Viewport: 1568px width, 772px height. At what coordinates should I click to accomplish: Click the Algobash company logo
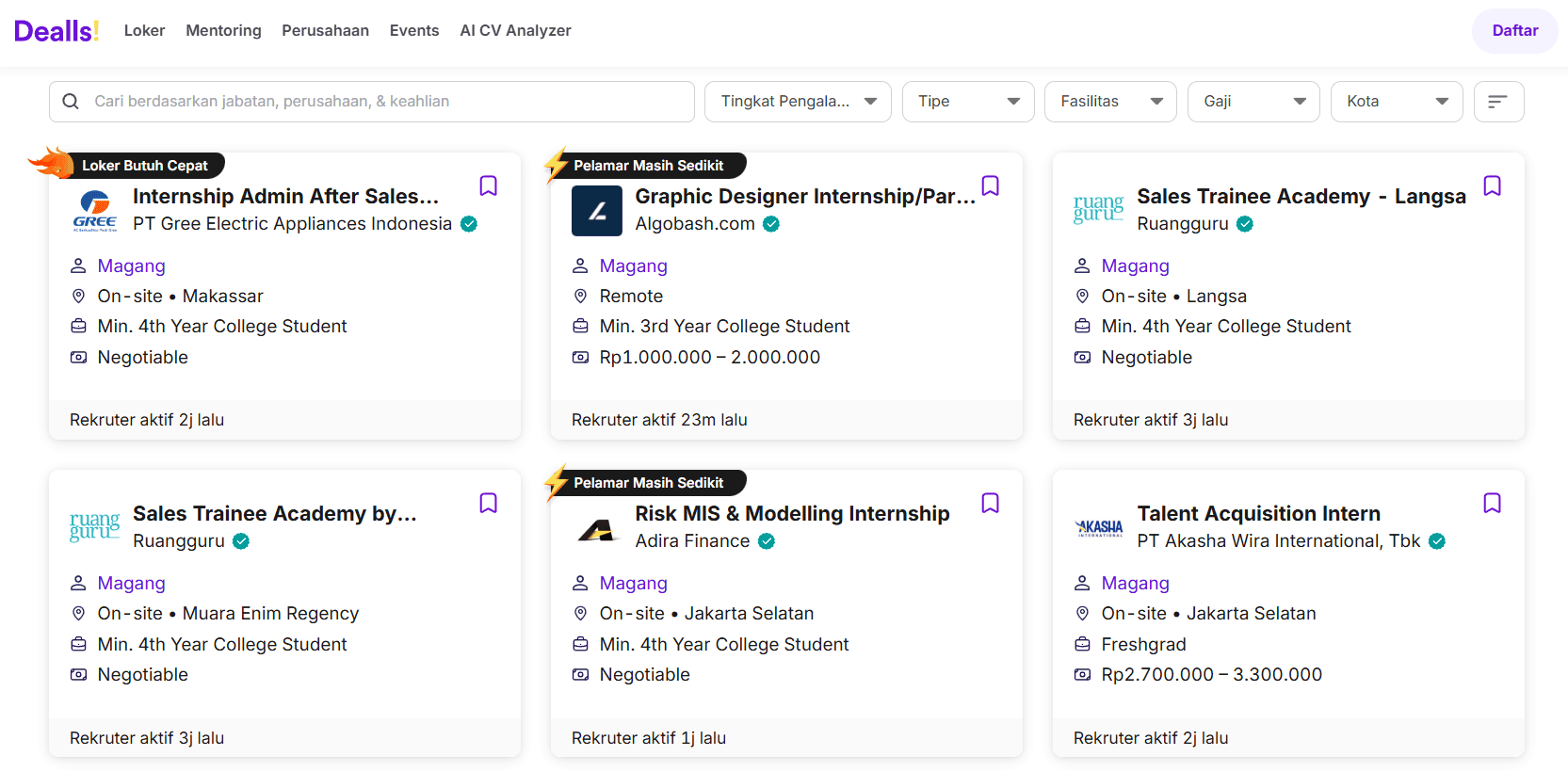click(x=597, y=211)
